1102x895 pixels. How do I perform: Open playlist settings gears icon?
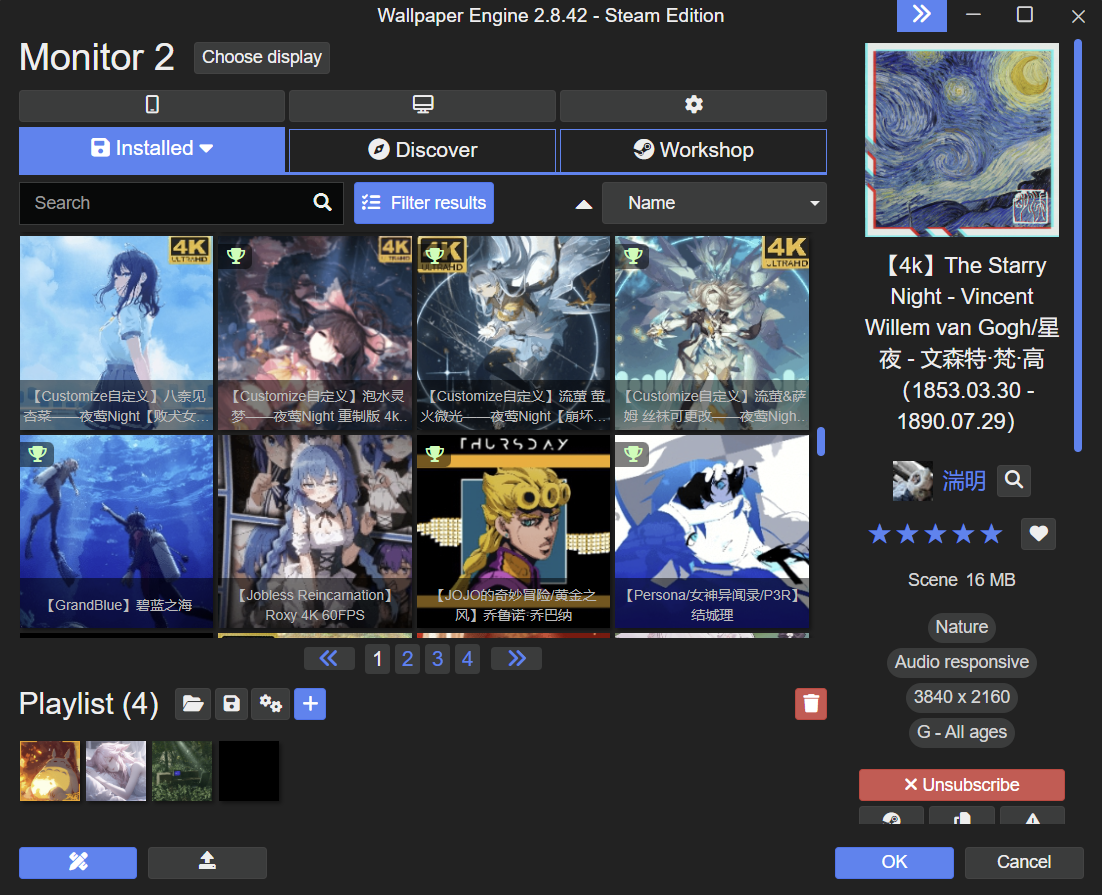271,704
